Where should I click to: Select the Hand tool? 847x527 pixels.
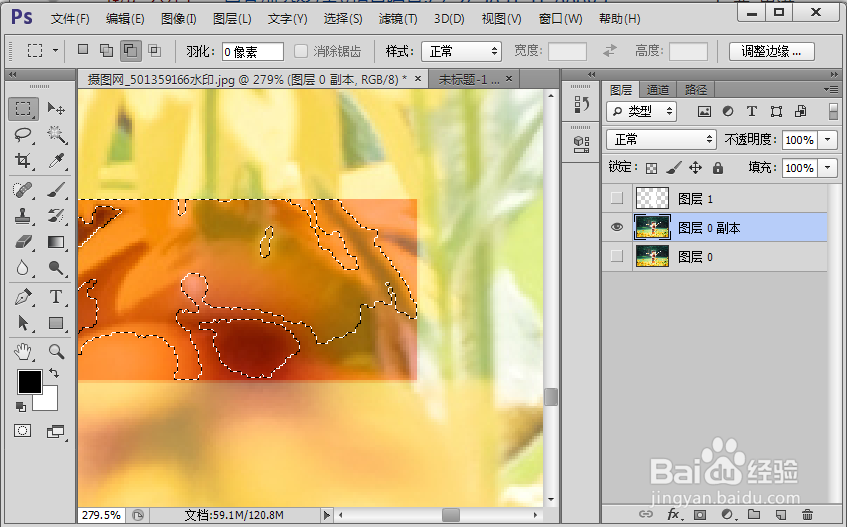point(23,352)
